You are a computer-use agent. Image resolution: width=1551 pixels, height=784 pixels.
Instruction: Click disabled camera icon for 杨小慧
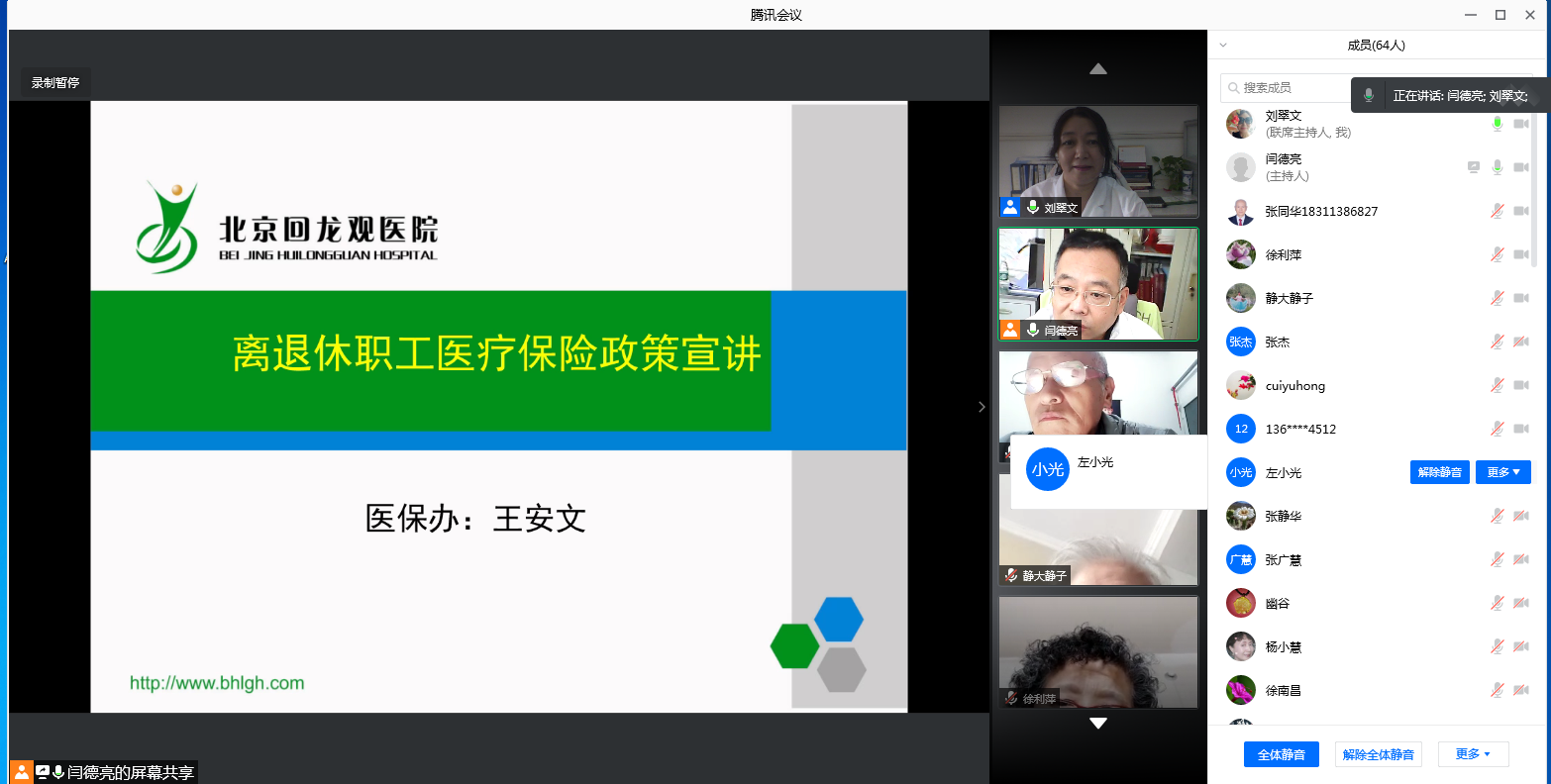coord(1521,646)
